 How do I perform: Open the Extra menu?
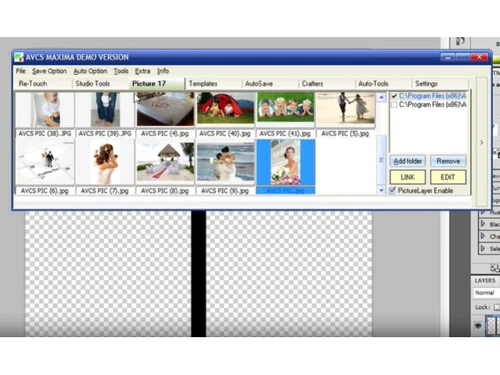click(142, 71)
